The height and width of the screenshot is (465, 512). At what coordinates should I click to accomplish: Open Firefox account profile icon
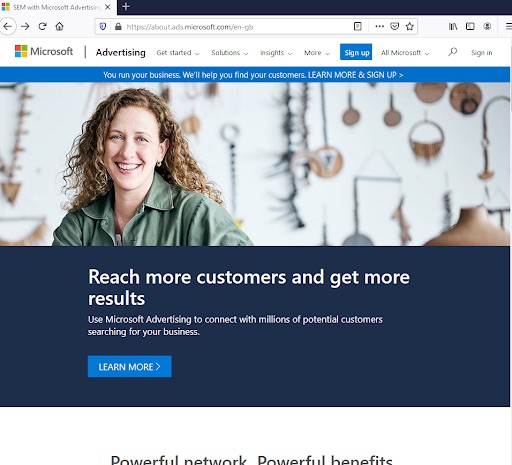pyautogui.click(x=487, y=26)
